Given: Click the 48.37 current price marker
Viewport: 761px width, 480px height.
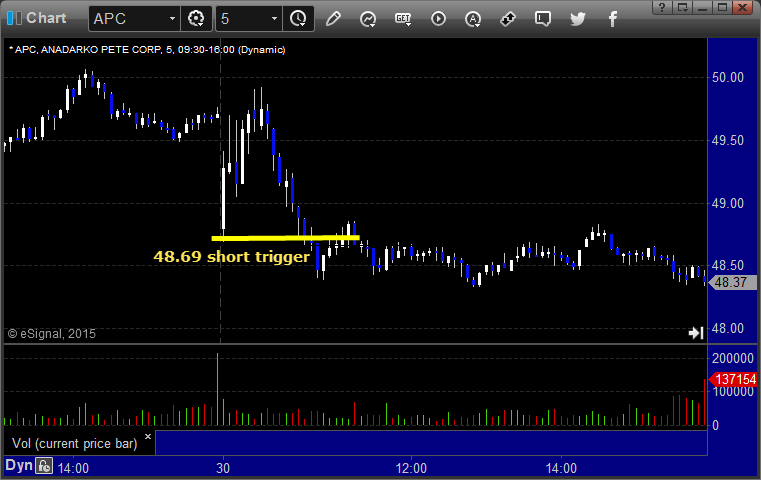Looking at the screenshot, I should [732, 282].
